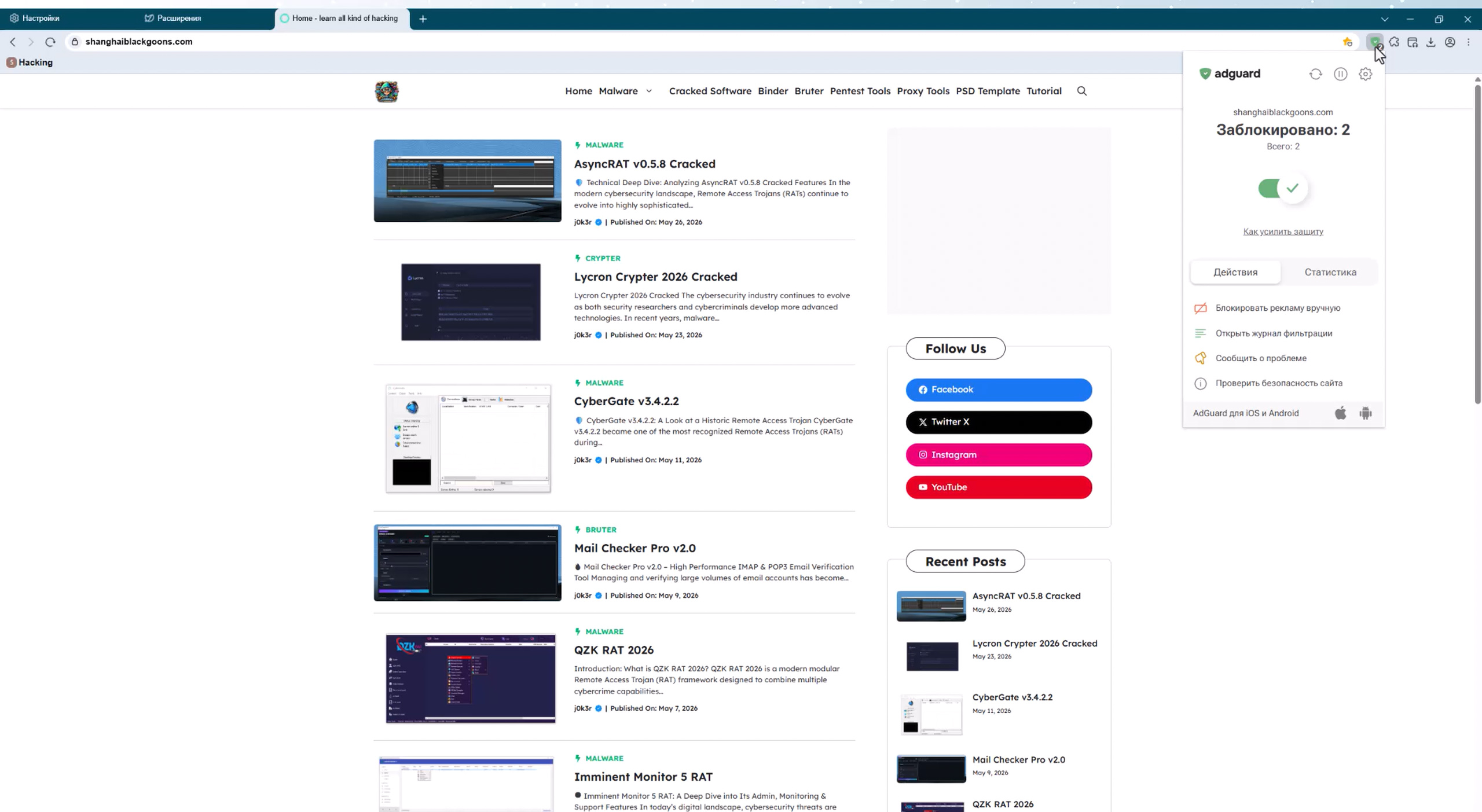1482x812 pixels.
Task: Open AdGuard settings gear
Action: coord(1366,74)
